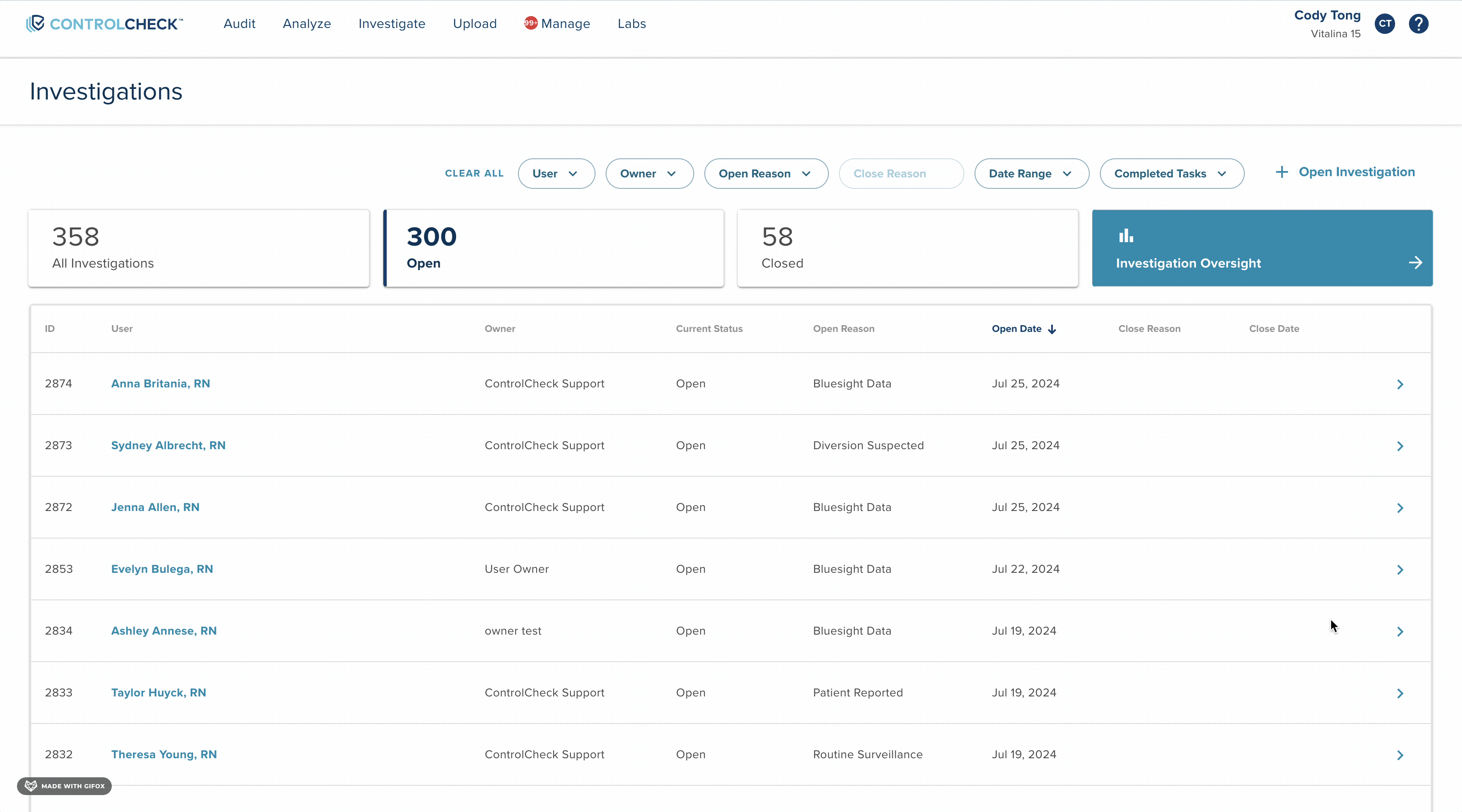Viewport: 1462px width, 812px height.
Task: Click the Diversion Suspected cell
Action: (868, 445)
